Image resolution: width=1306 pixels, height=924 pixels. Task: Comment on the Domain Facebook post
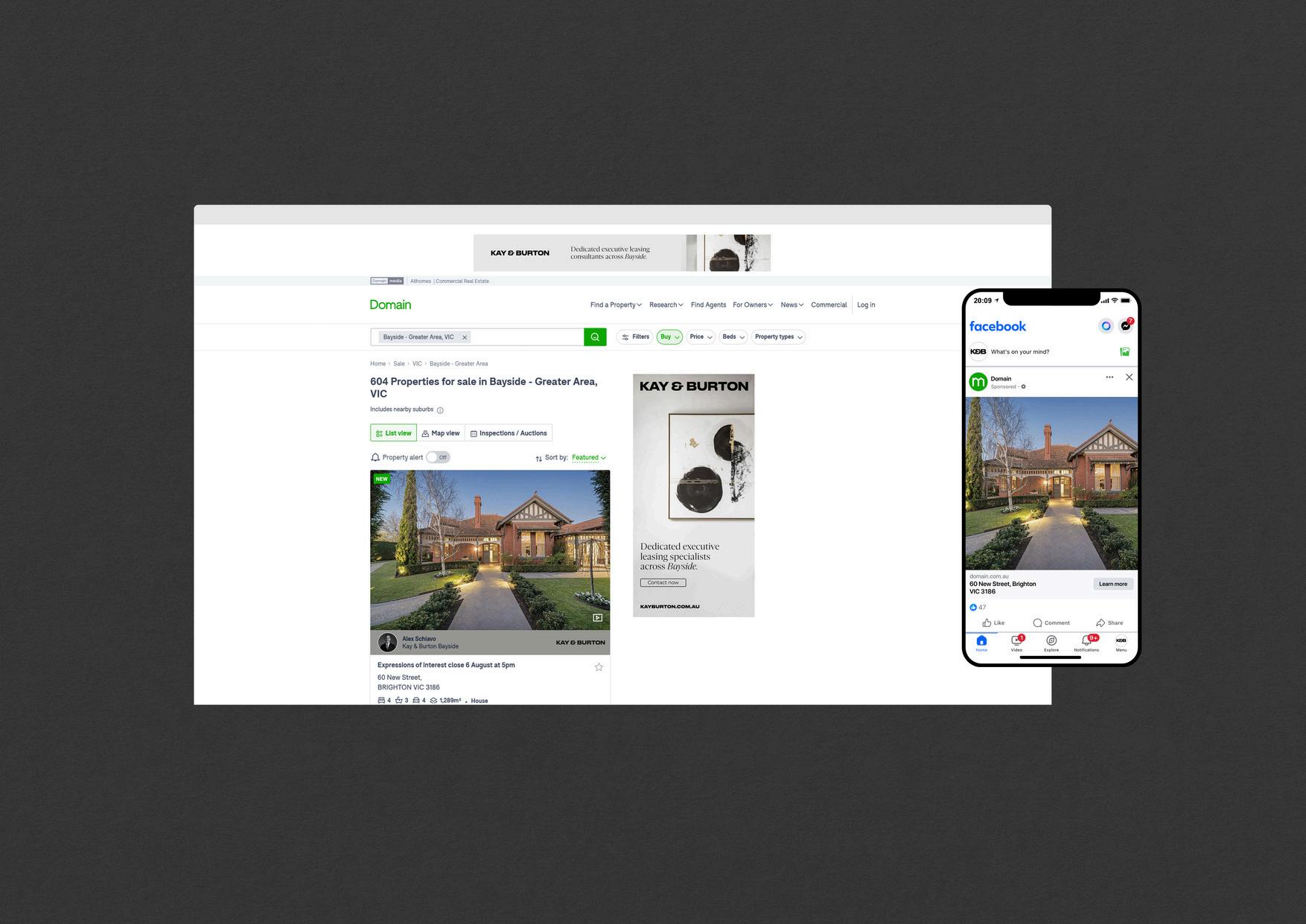[1051, 623]
